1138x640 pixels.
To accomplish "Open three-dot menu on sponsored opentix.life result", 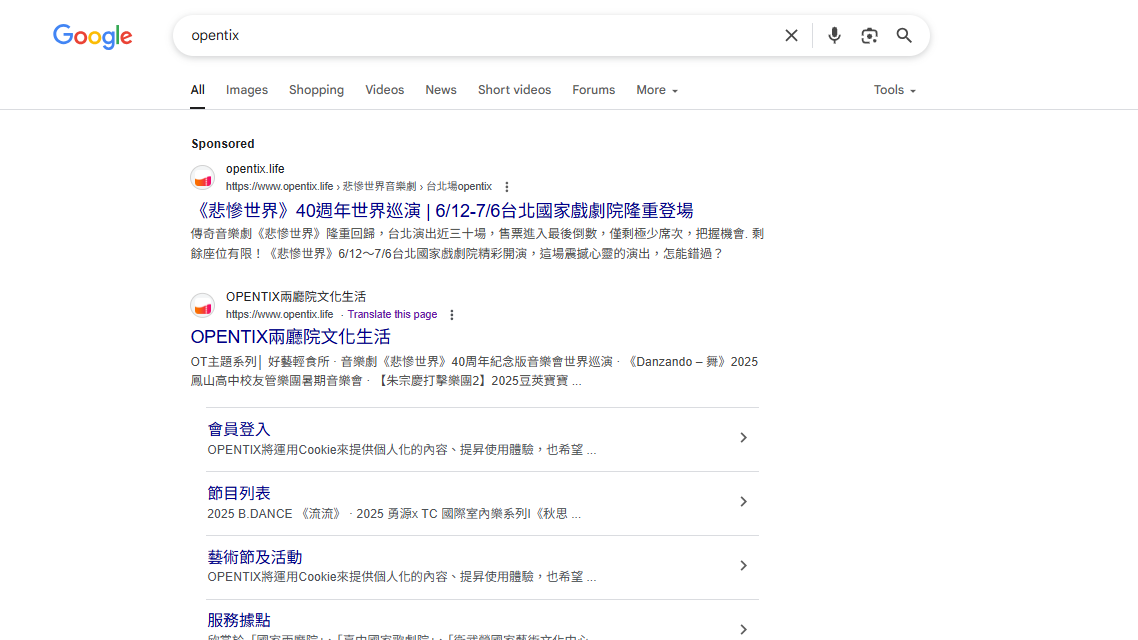I will [507, 187].
